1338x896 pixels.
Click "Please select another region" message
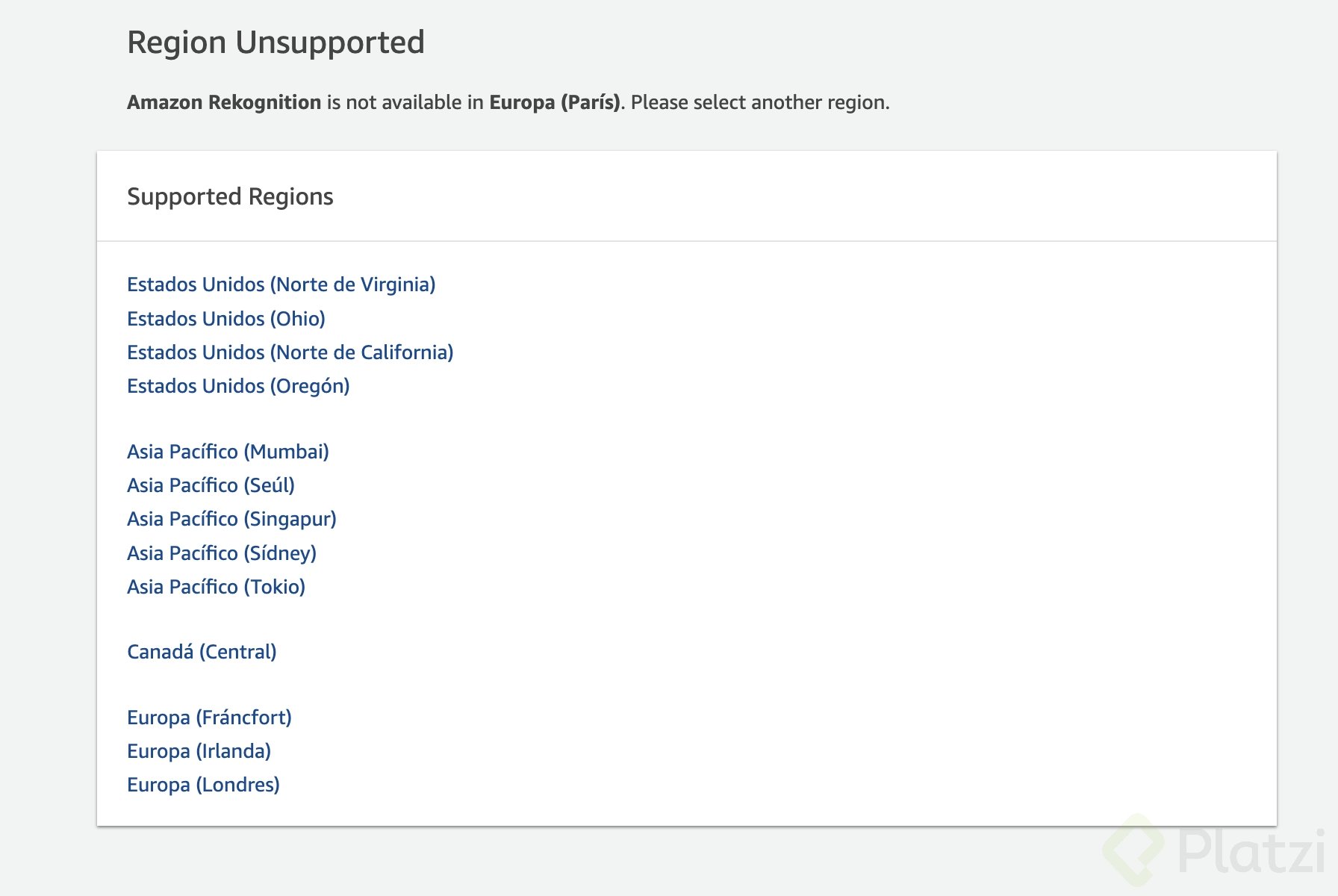click(x=760, y=102)
